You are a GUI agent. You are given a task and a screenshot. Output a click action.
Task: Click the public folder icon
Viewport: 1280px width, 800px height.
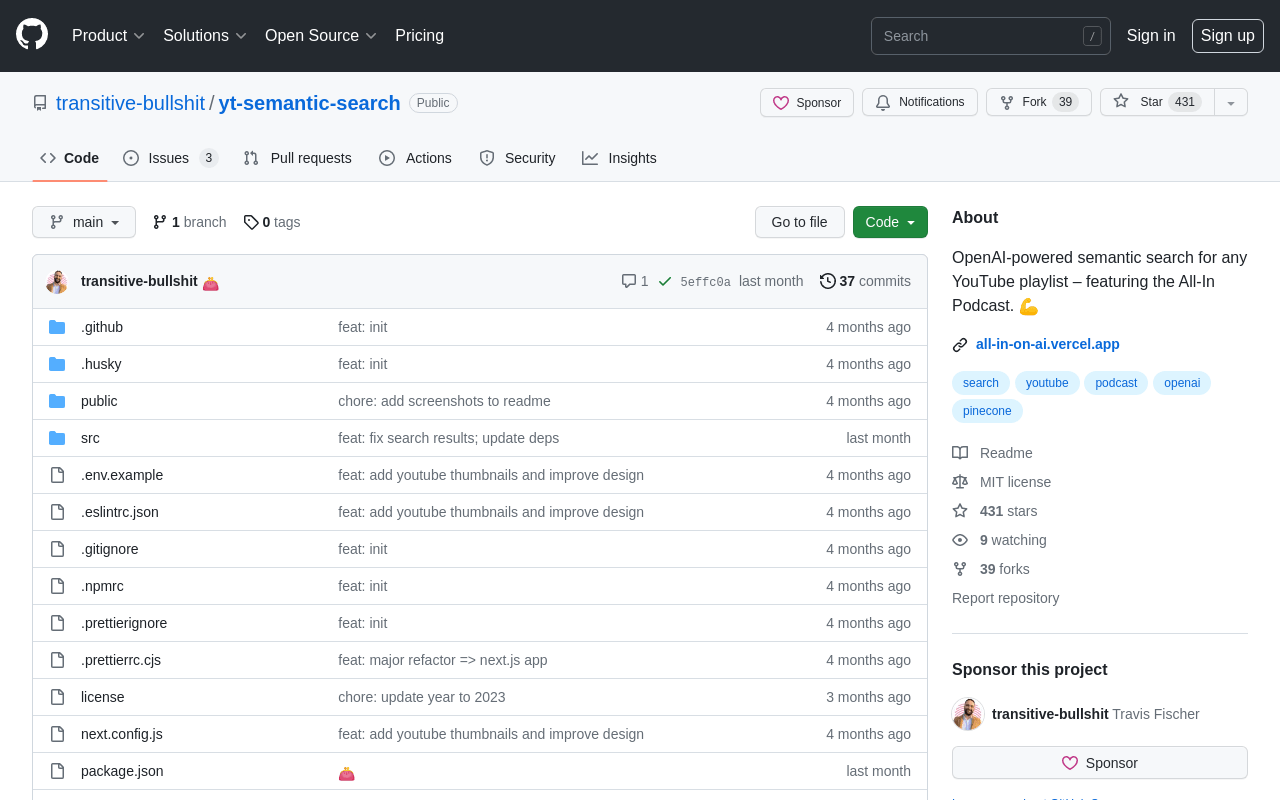point(57,401)
